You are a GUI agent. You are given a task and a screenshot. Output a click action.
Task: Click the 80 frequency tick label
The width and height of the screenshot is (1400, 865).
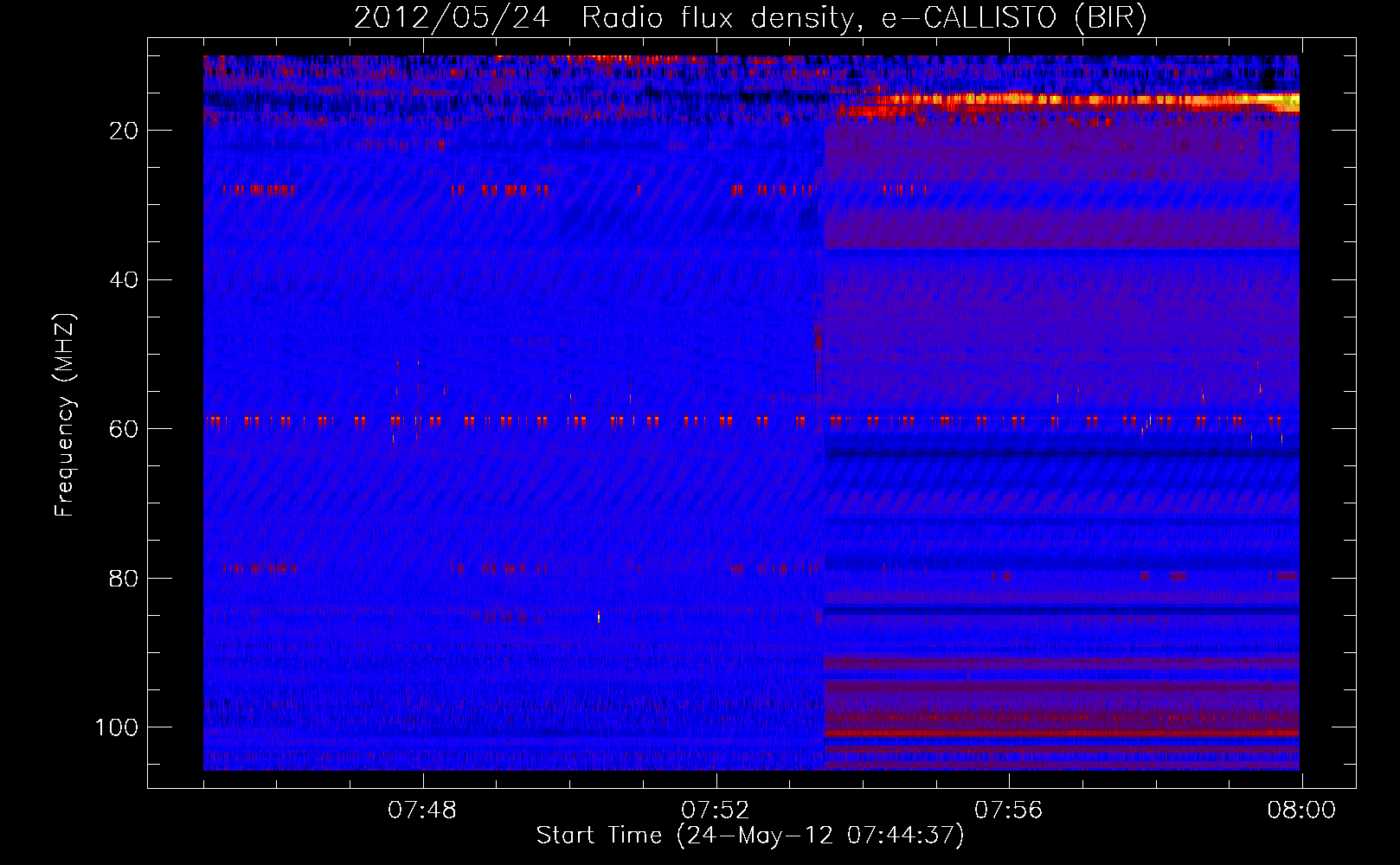(124, 579)
